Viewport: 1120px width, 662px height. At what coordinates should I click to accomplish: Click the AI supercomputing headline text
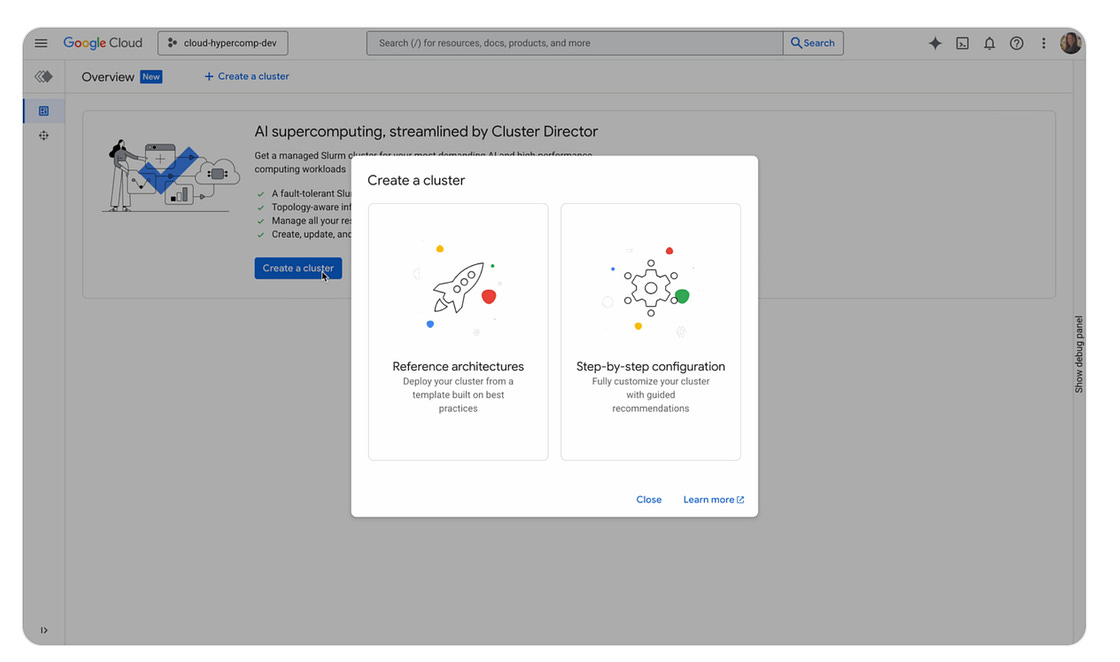pos(426,131)
